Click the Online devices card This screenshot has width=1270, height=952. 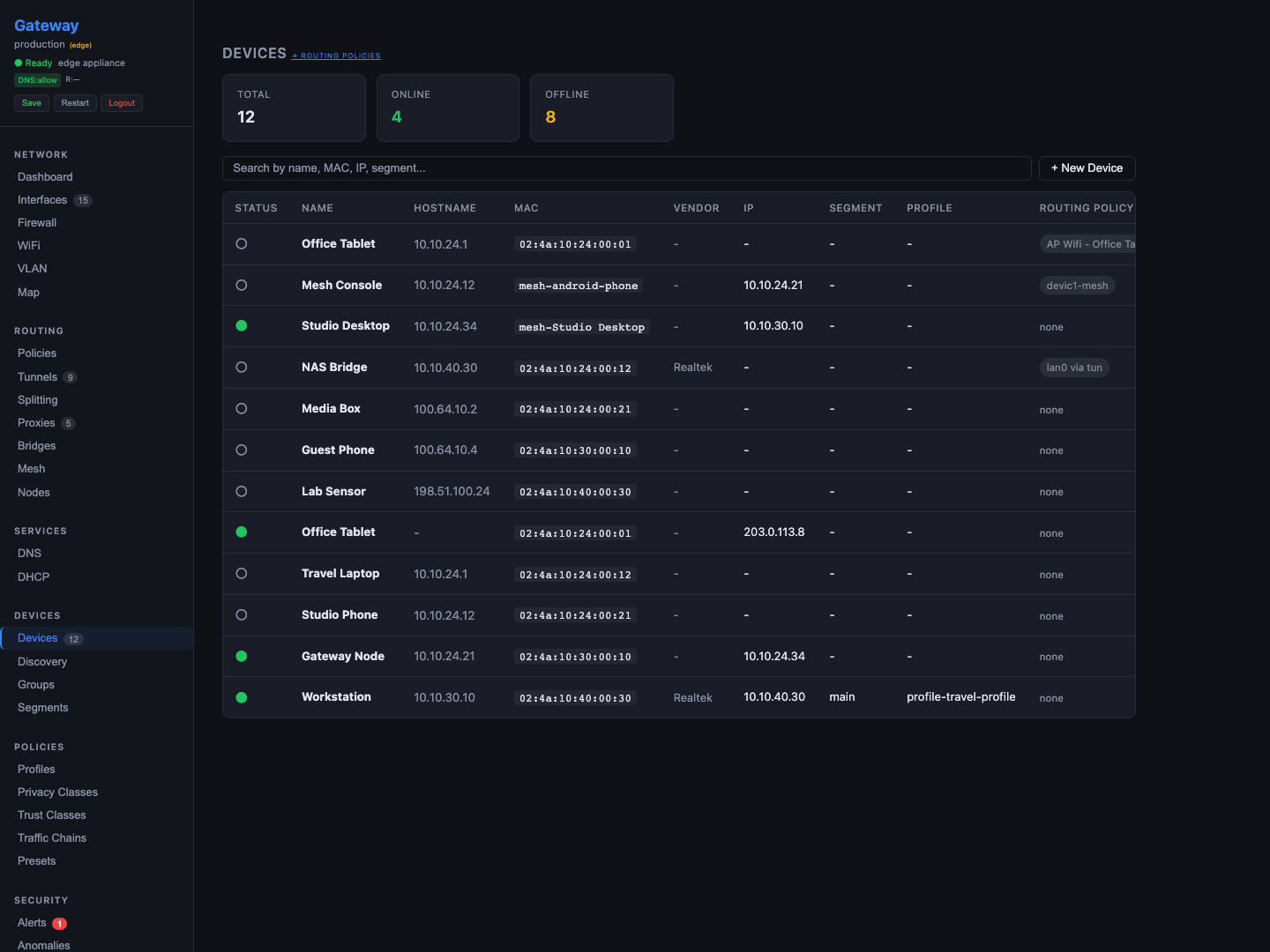448,108
